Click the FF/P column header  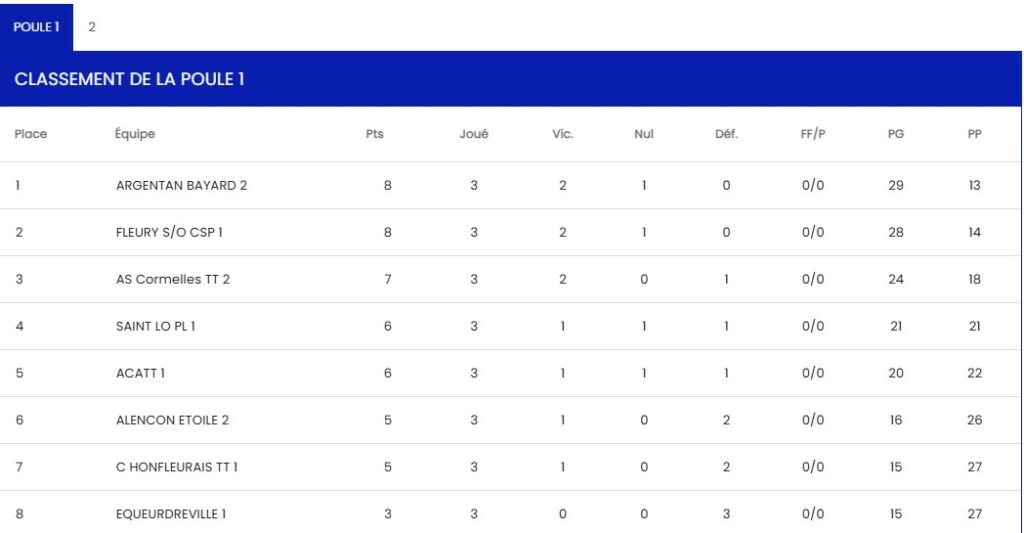pos(813,134)
